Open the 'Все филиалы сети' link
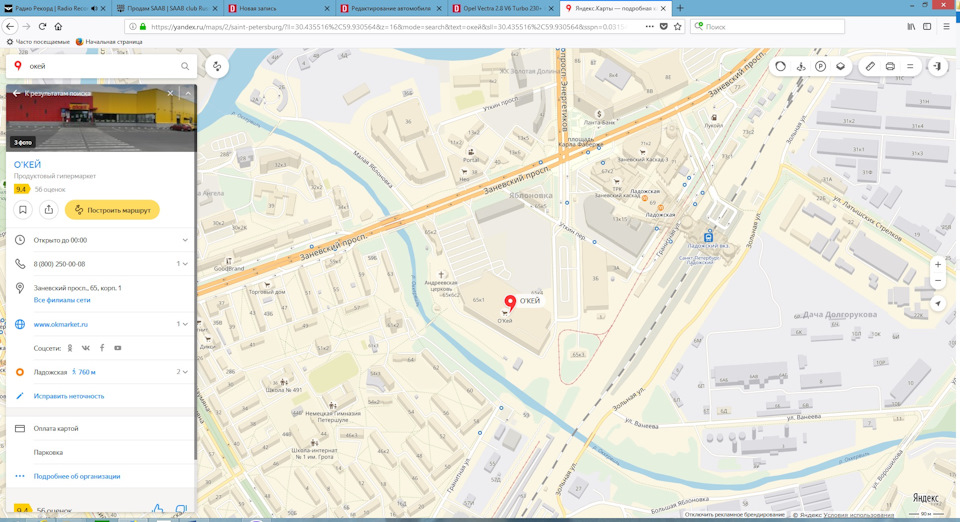Image resolution: width=960 pixels, height=522 pixels. pyautogui.click(x=62, y=300)
